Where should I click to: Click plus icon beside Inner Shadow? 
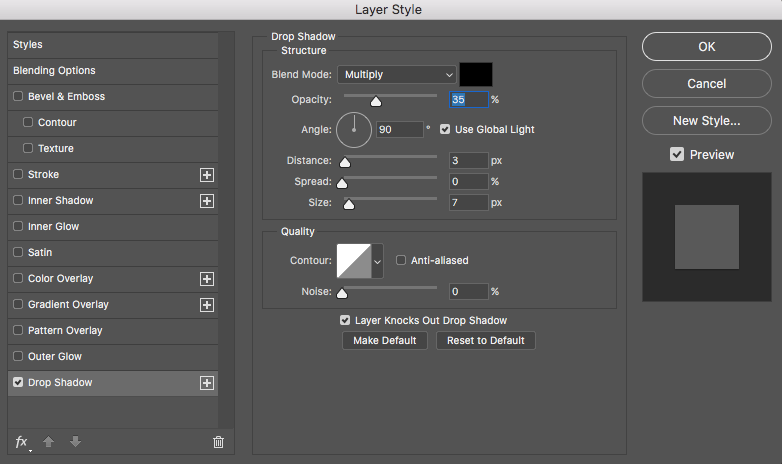[207, 201]
